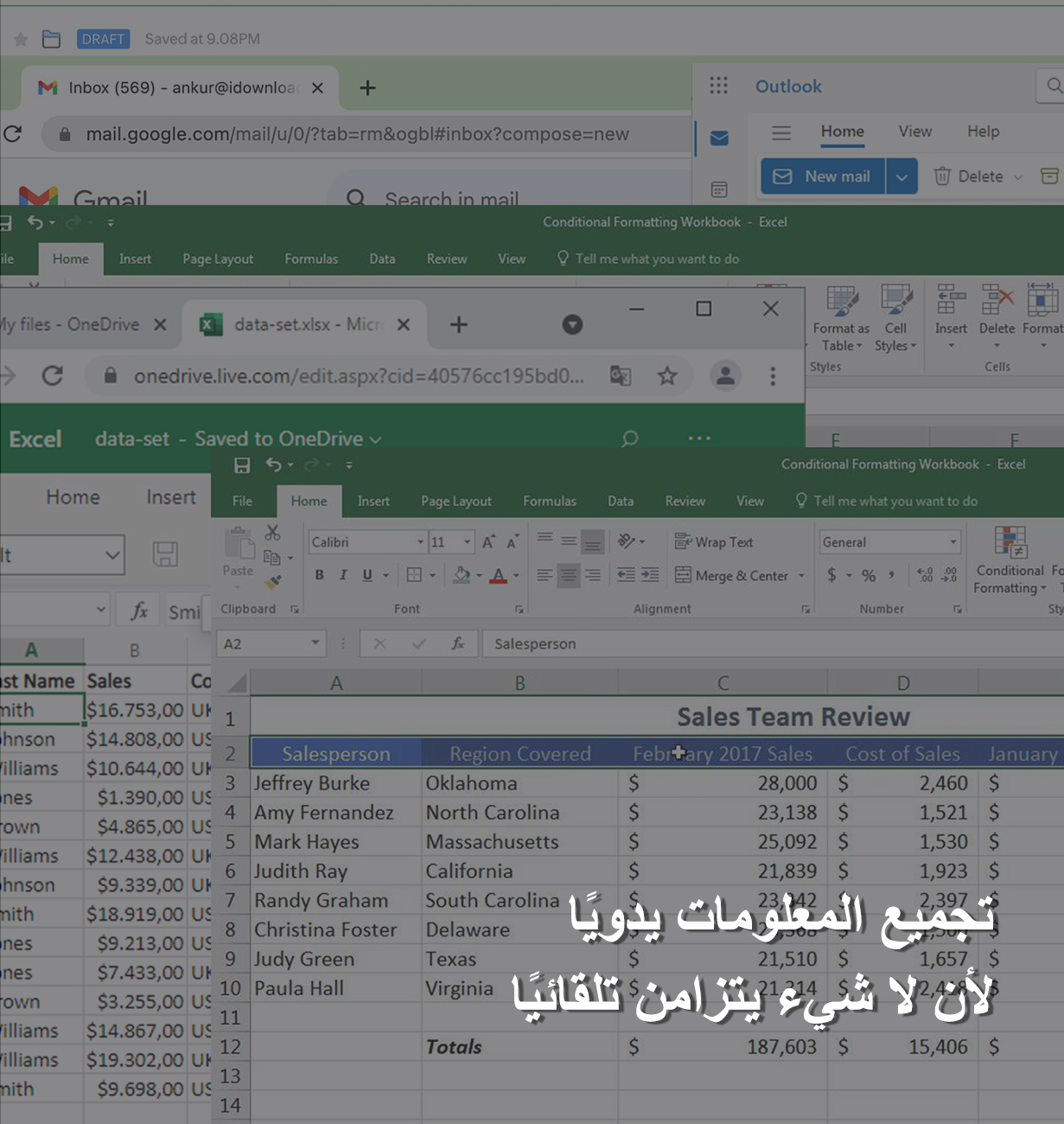1064x1124 pixels.
Task: Click the Decrease Indent icon
Action: click(x=626, y=575)
